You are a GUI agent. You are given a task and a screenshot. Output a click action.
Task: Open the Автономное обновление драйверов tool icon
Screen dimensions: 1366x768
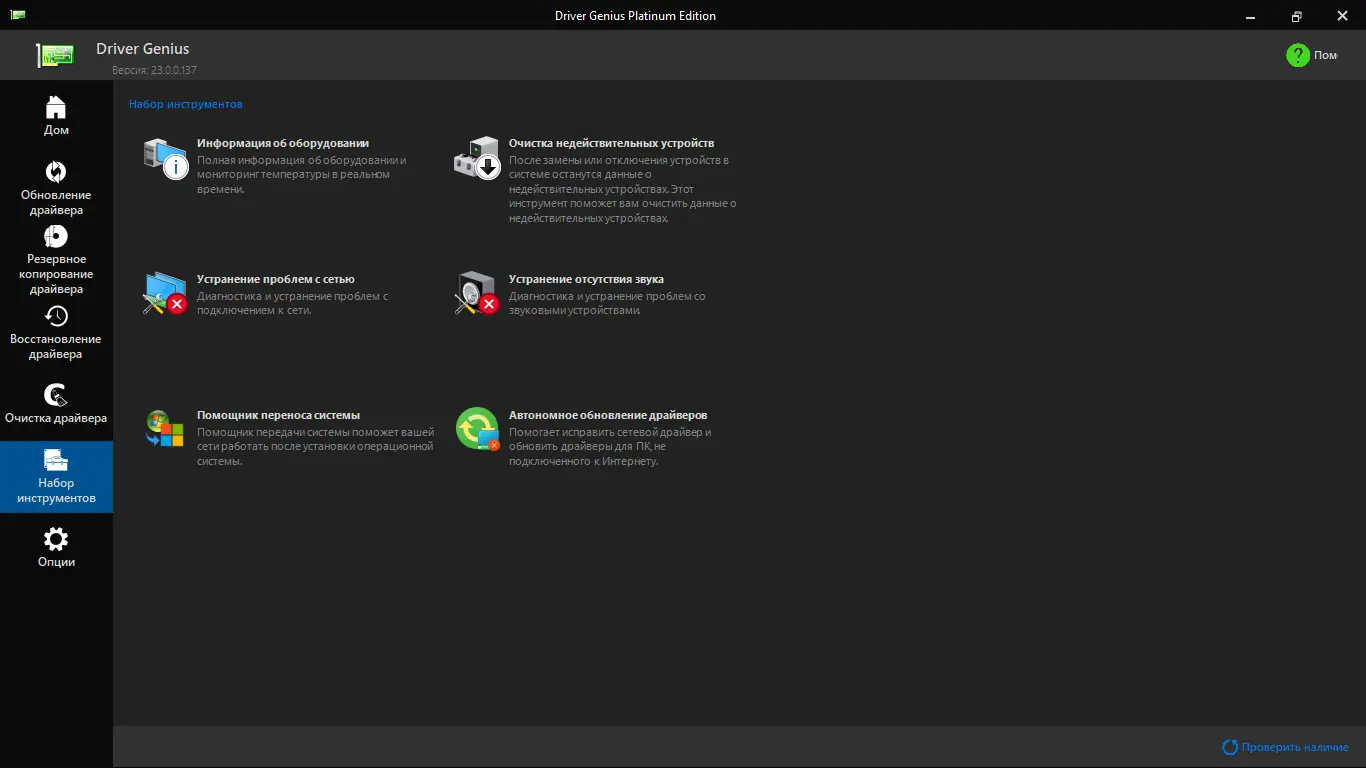477,429
